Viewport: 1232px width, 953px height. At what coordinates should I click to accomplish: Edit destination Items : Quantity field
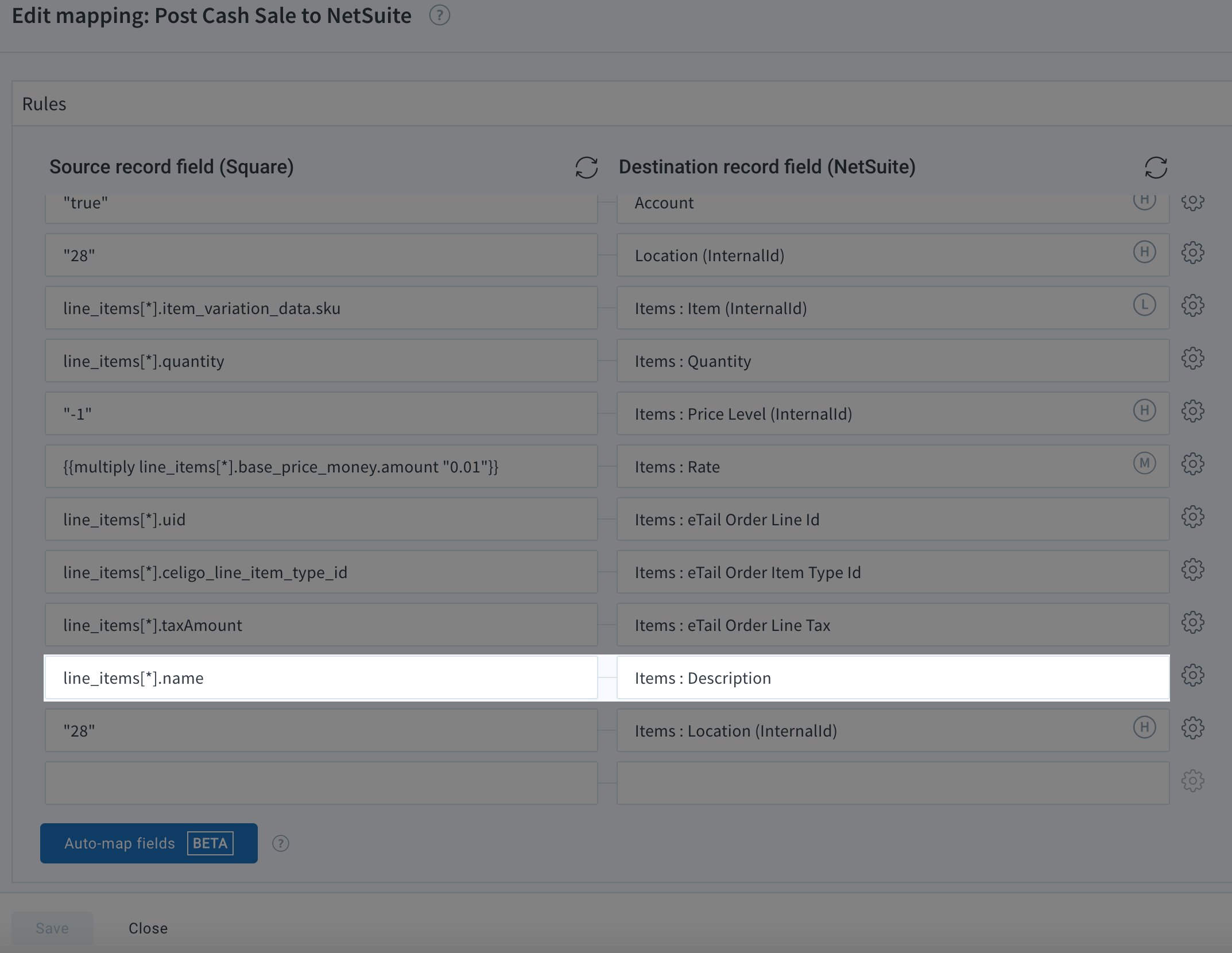click(893, 361)
